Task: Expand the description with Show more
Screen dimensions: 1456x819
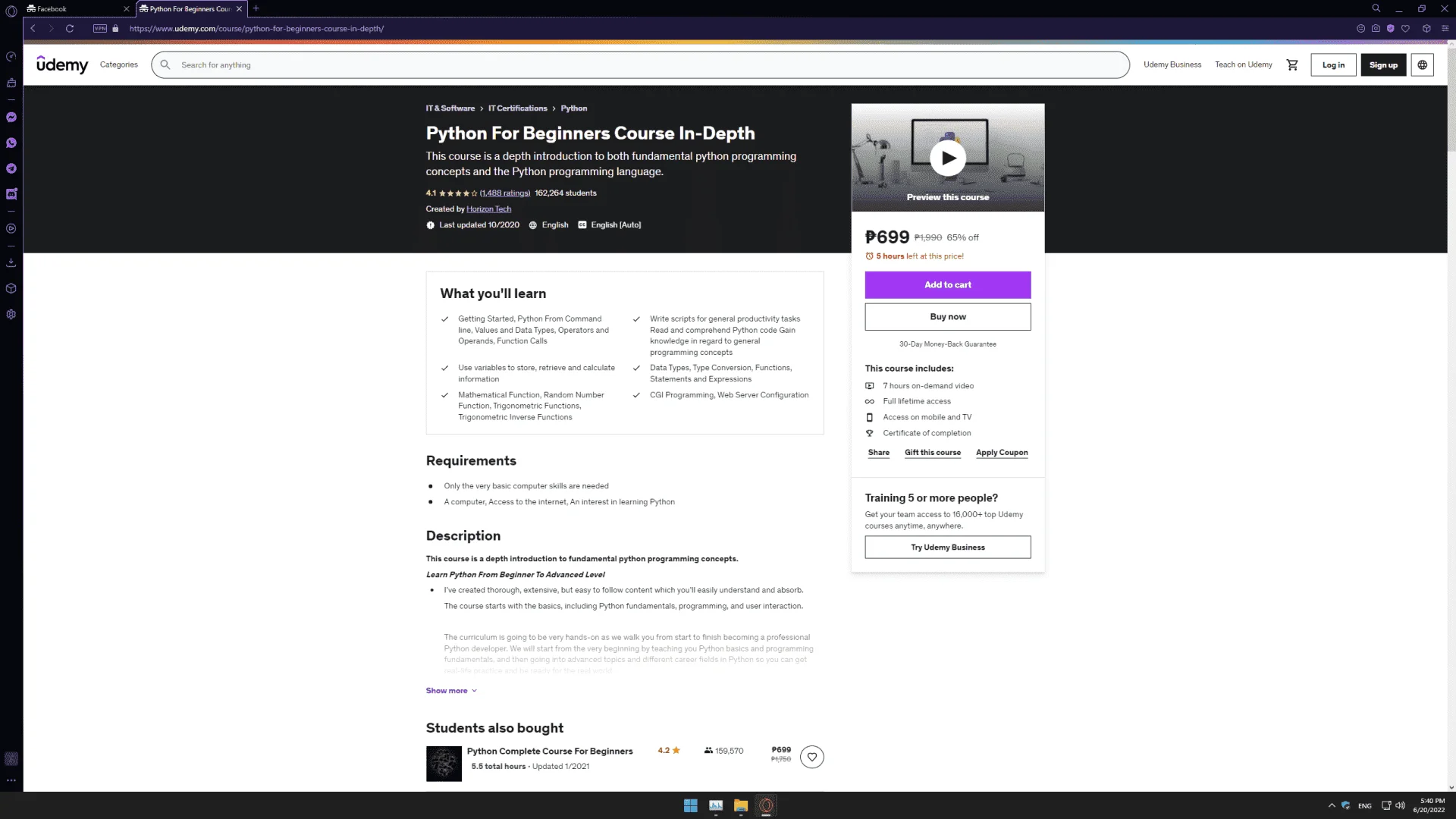Action: [451, 691]
